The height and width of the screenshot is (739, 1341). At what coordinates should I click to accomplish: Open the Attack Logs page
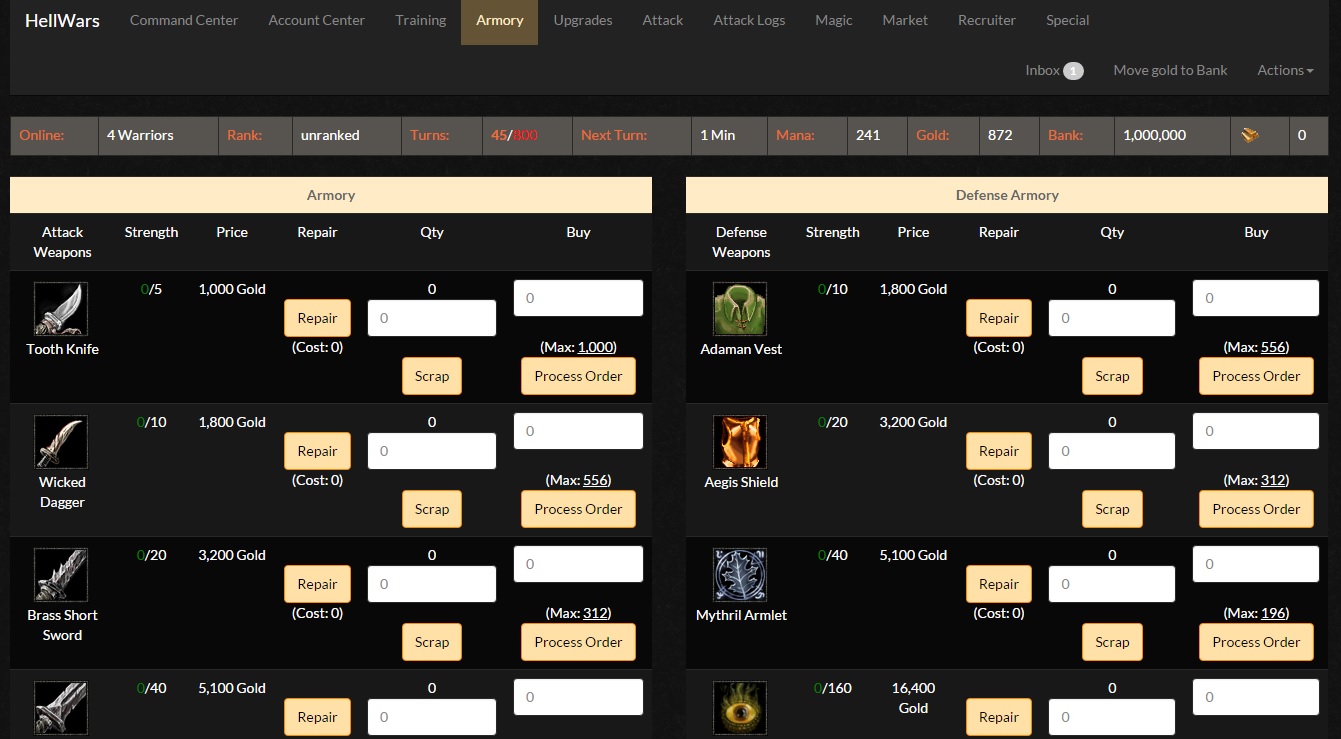(x=749, y=20)
